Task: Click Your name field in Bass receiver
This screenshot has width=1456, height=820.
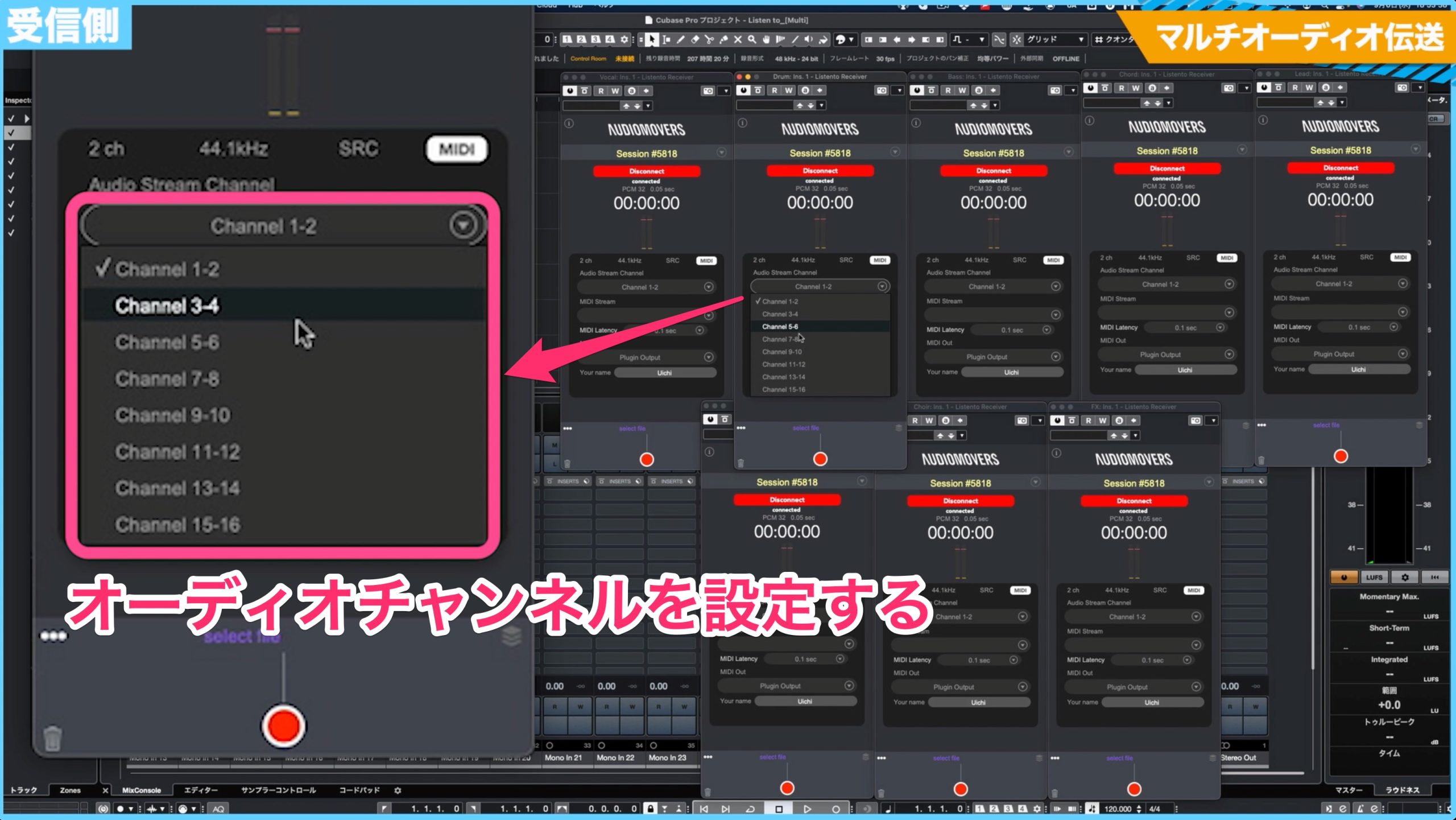Action: click(x=1011, y=372)
